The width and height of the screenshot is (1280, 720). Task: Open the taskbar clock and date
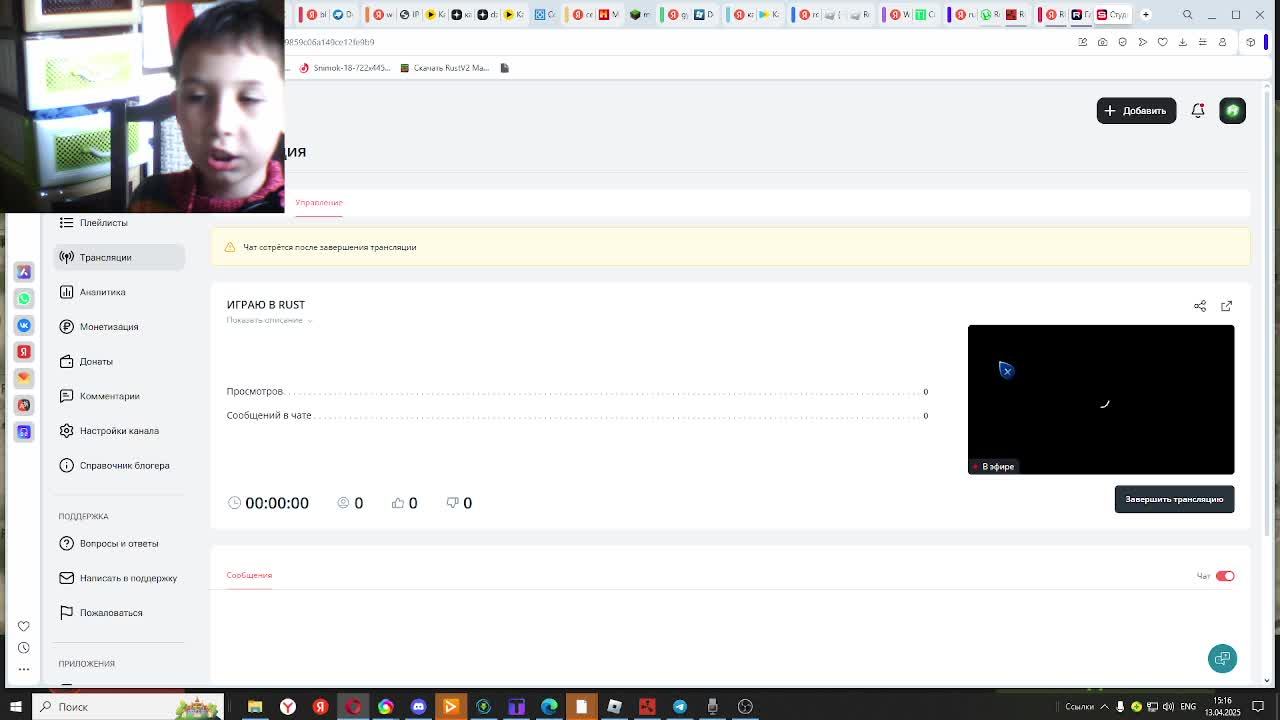(1222, 707)
